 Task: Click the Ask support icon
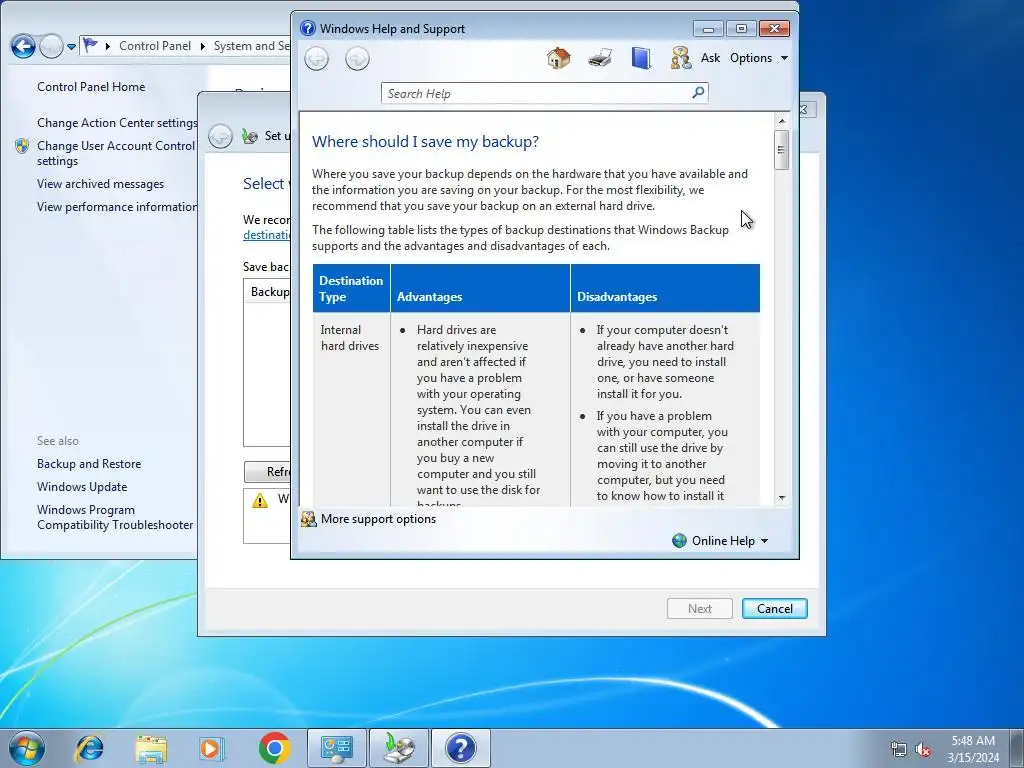[681, 58]
